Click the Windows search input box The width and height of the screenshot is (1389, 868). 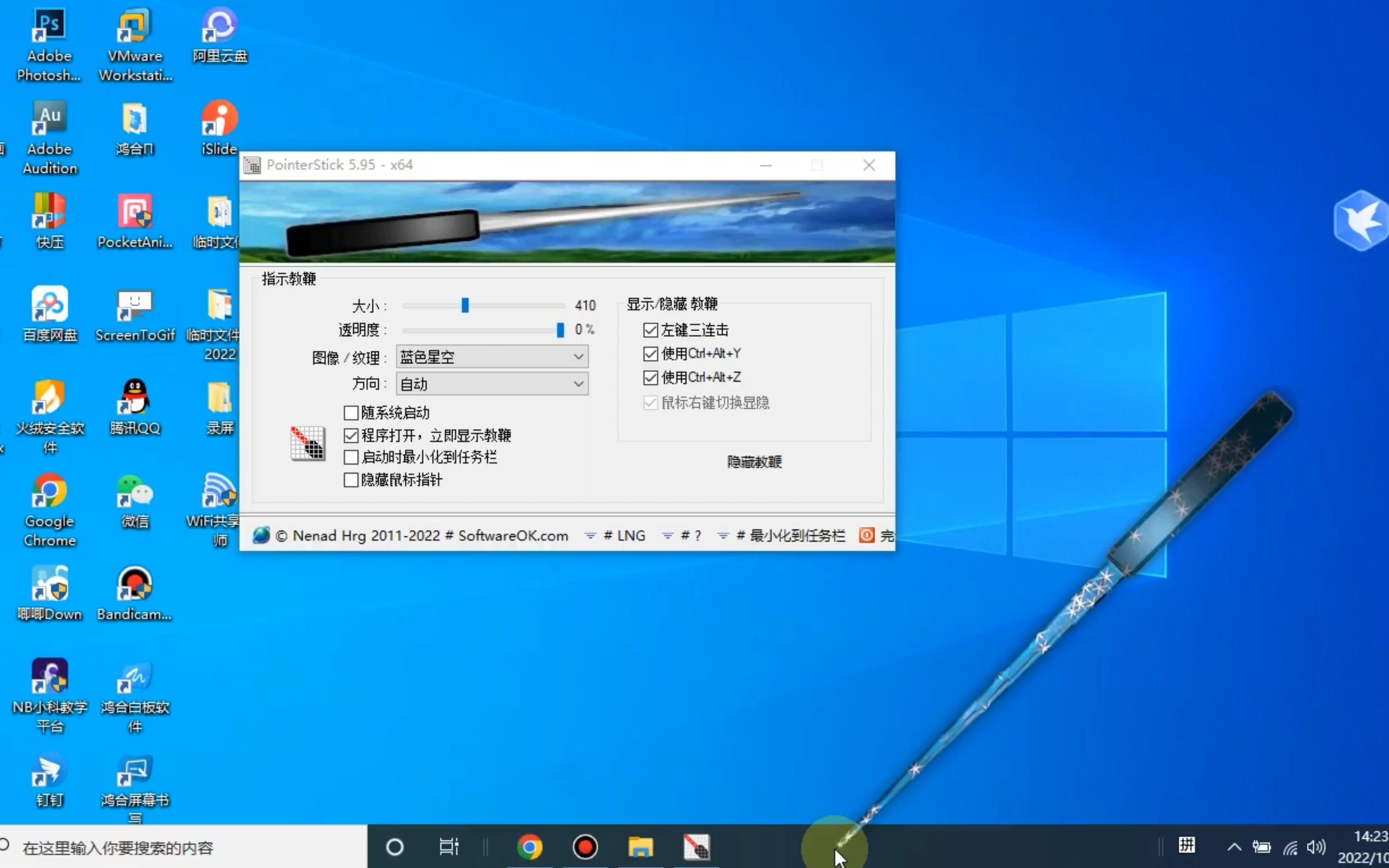click(184, 847)
